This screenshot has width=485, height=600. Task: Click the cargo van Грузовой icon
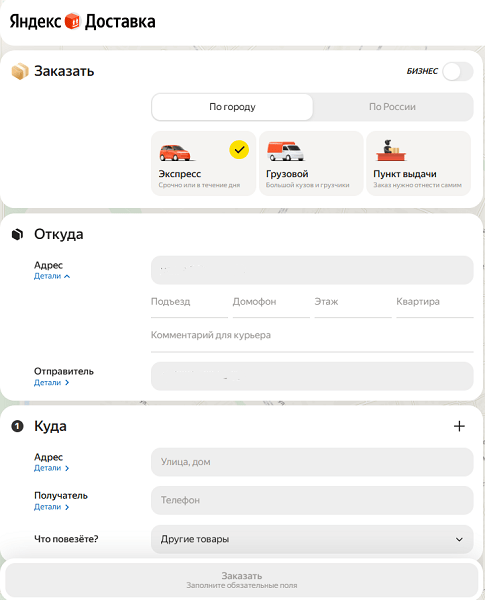[286, 151]
